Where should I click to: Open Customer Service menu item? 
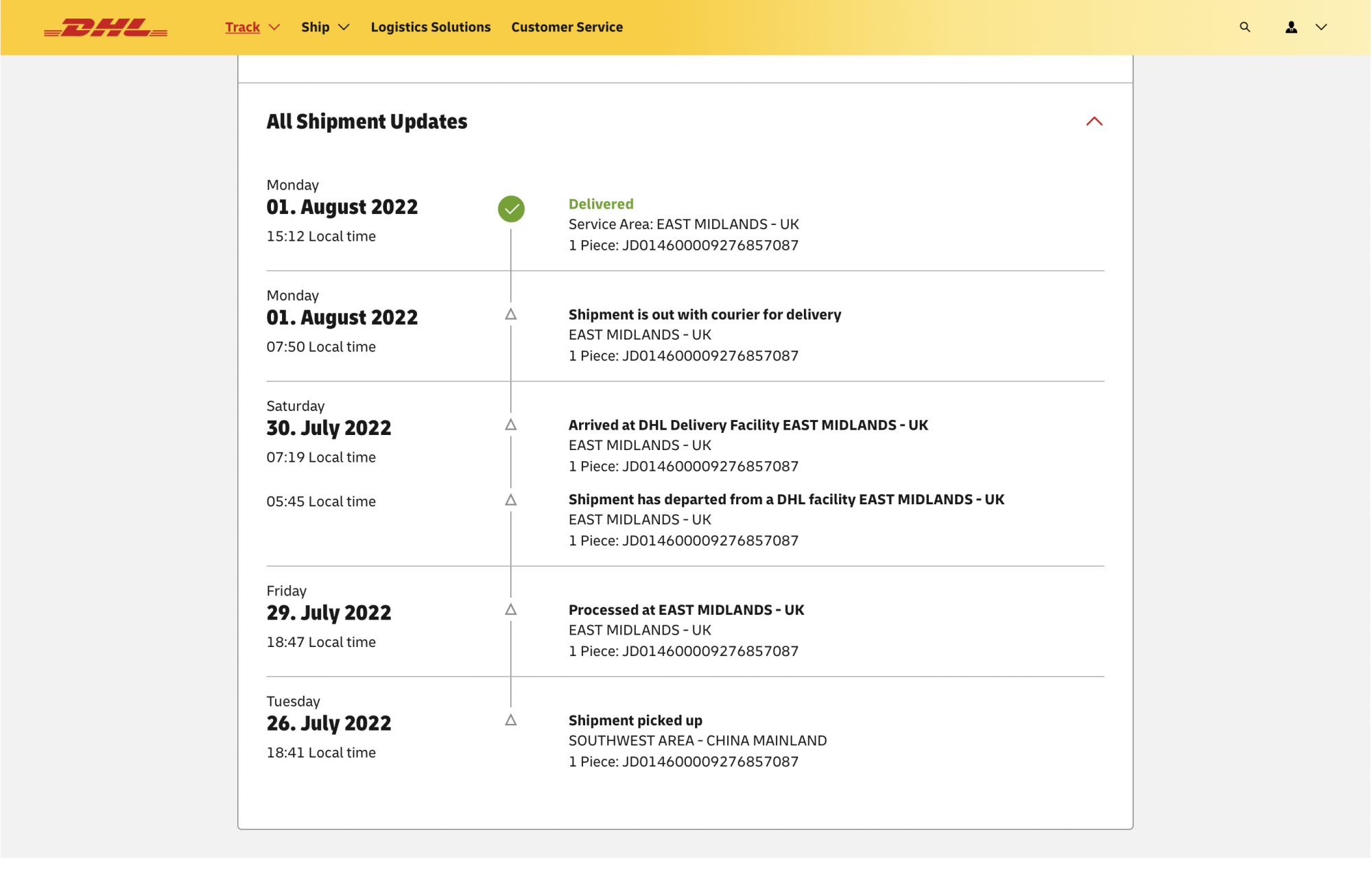(567, 27)
